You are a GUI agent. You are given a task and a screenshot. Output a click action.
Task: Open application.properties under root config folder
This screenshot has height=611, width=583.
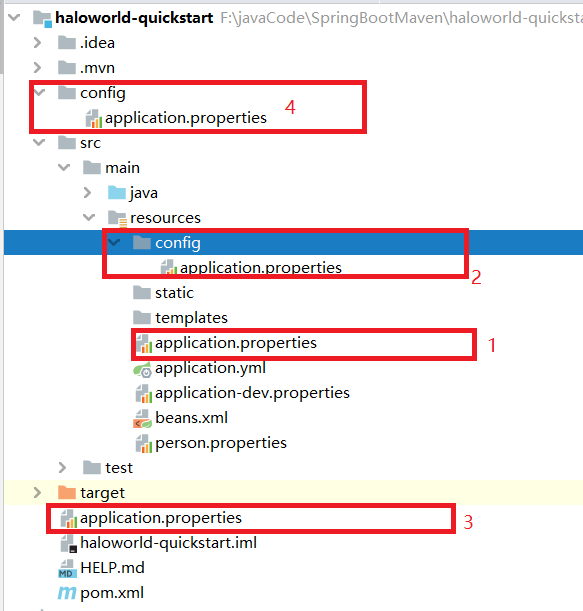[186, 118]
